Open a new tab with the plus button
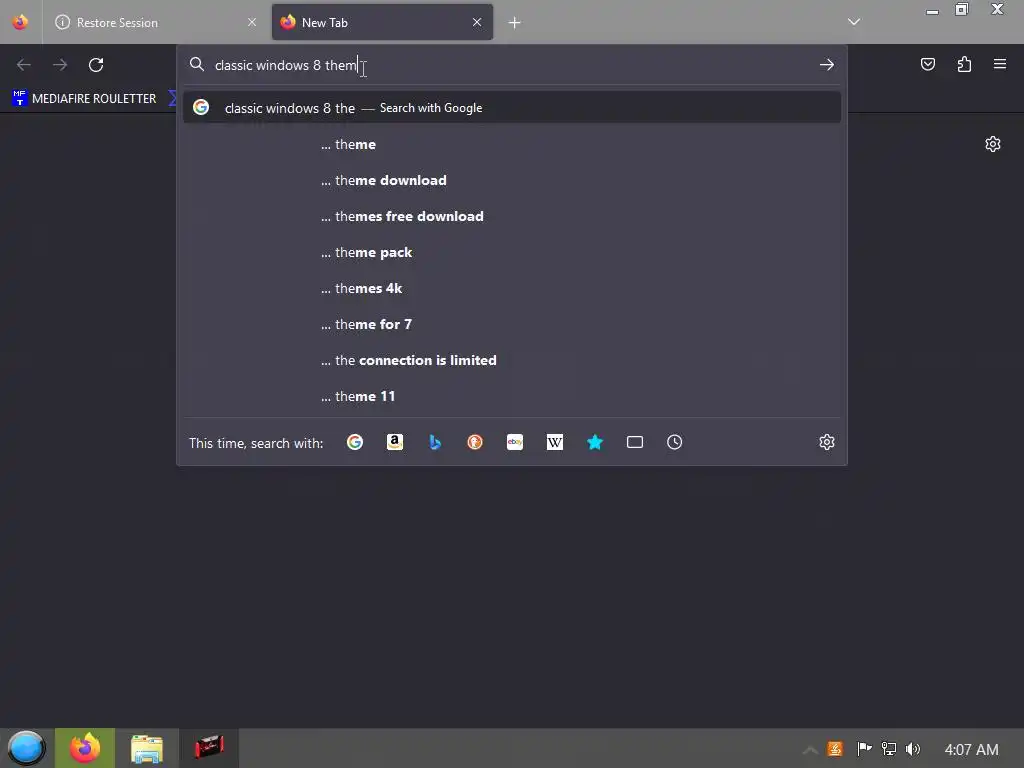The image size is (1024, 768). pyautogui.click(x=515, y=23)
